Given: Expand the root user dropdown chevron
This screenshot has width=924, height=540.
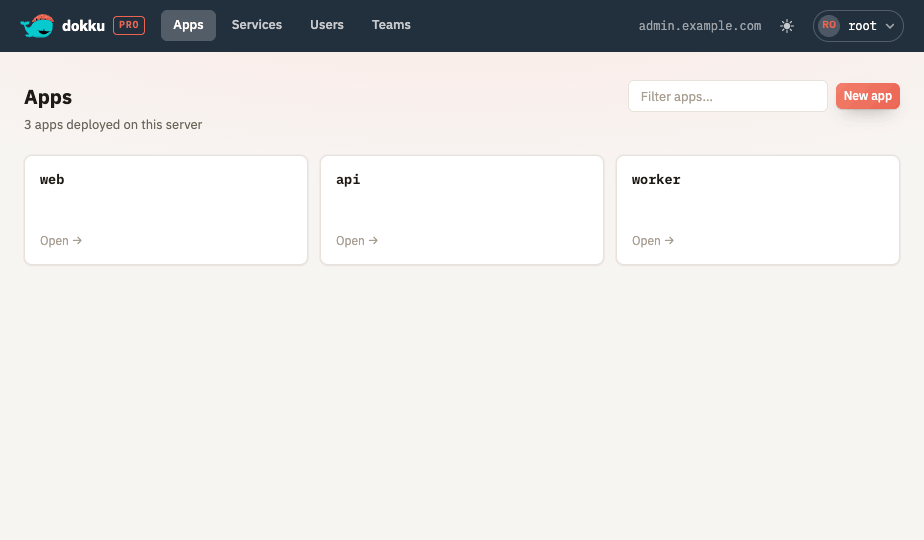Looking at the screenshot, I should point(890,26).
